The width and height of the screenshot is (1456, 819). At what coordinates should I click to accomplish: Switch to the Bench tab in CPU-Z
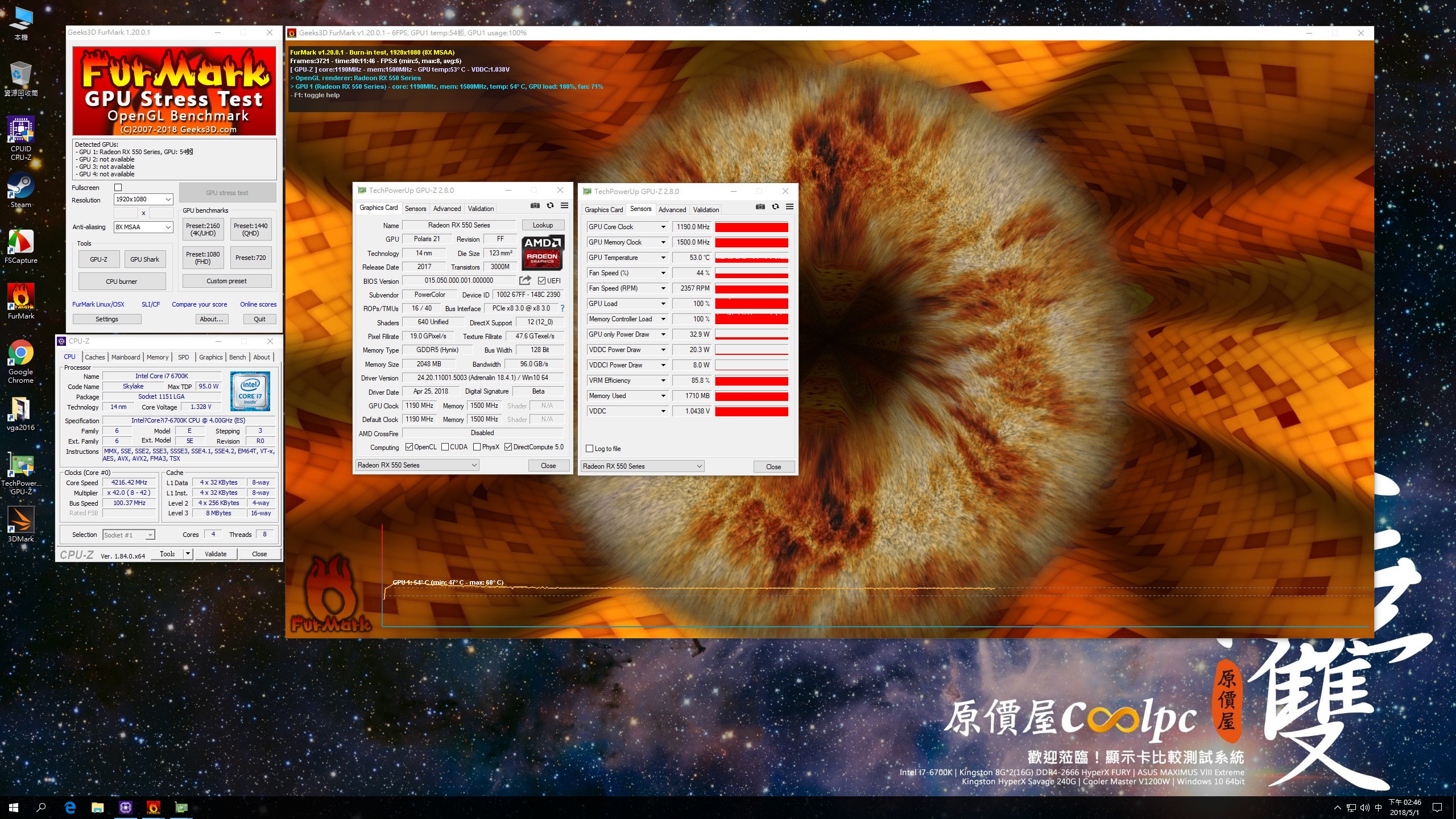coord(238,357)
